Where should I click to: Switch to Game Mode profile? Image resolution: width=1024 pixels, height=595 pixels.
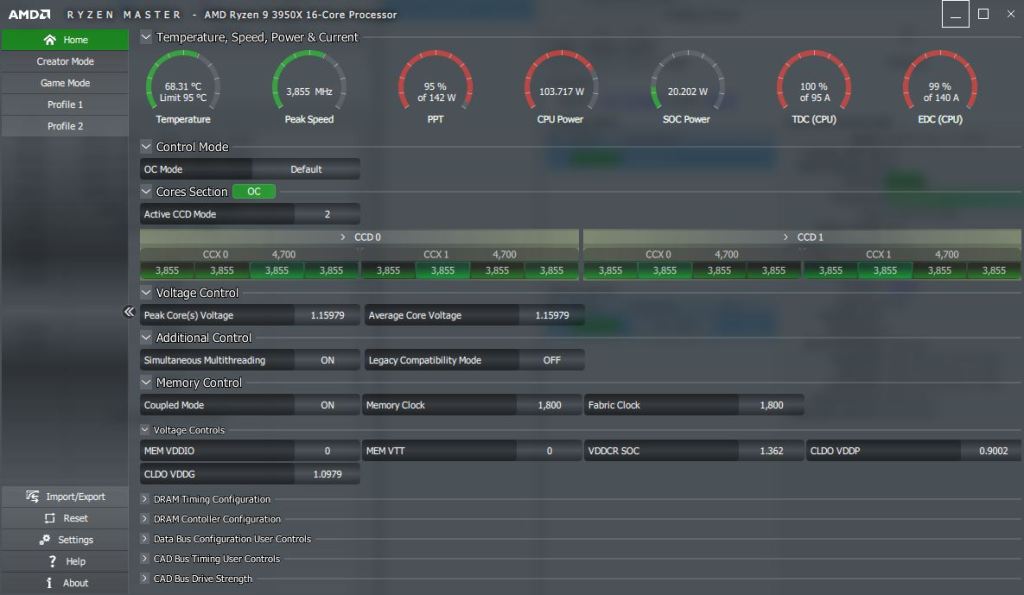(65, 83)
